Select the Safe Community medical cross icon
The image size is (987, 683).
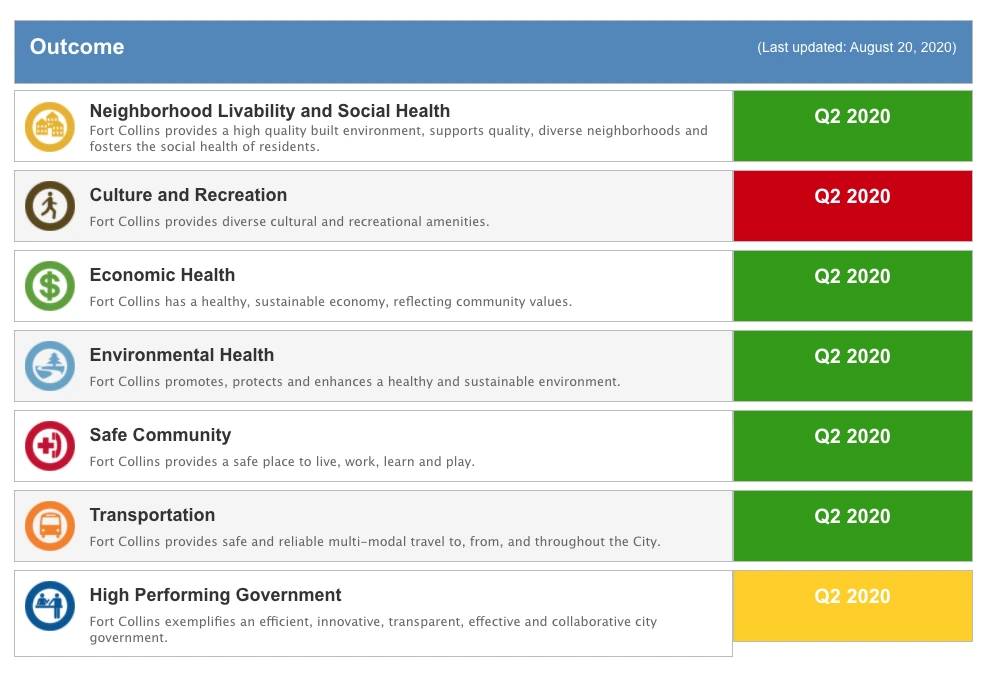49,446
